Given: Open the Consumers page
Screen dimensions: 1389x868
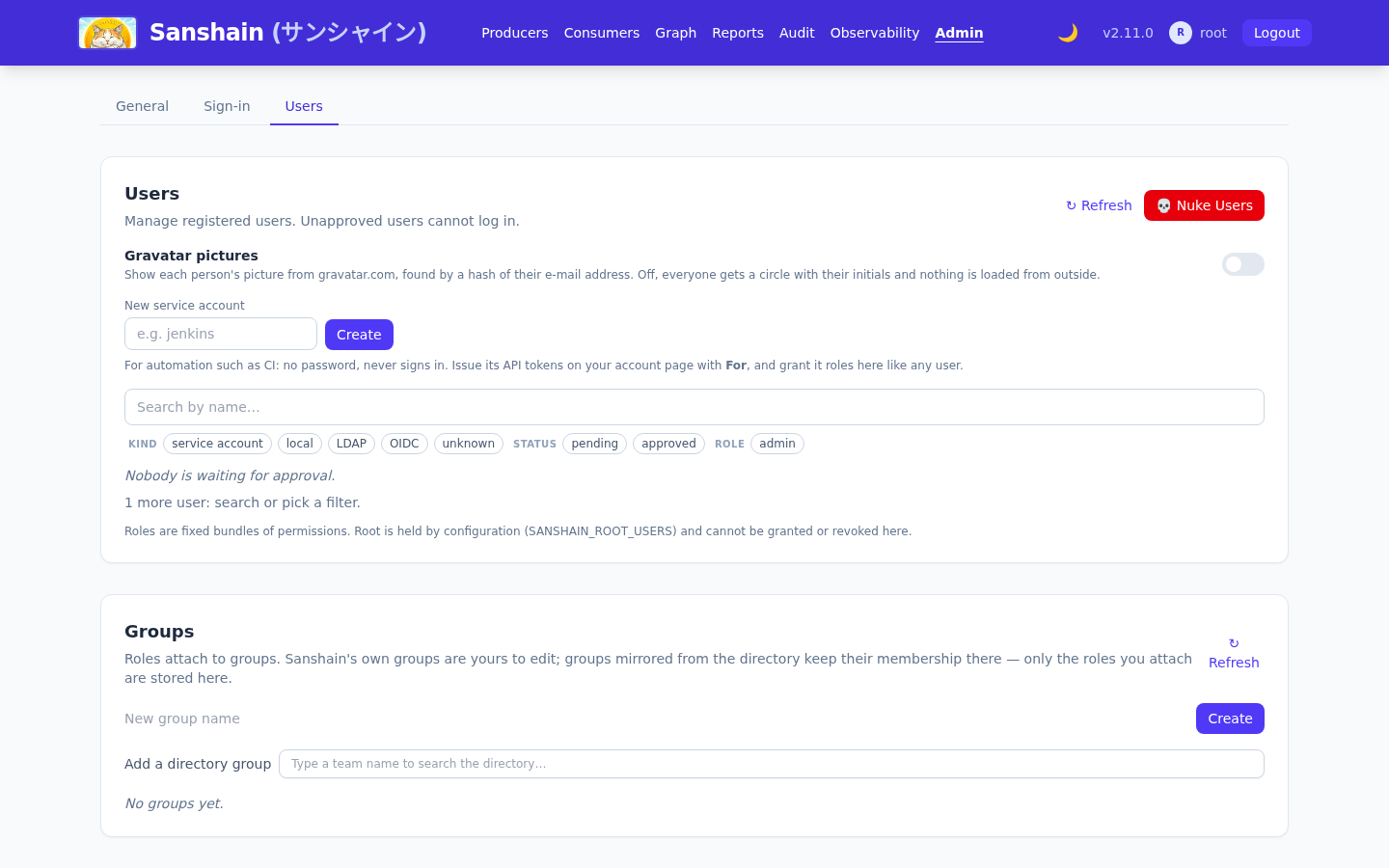Looking at the screenshot, I should tap(602, 33).
